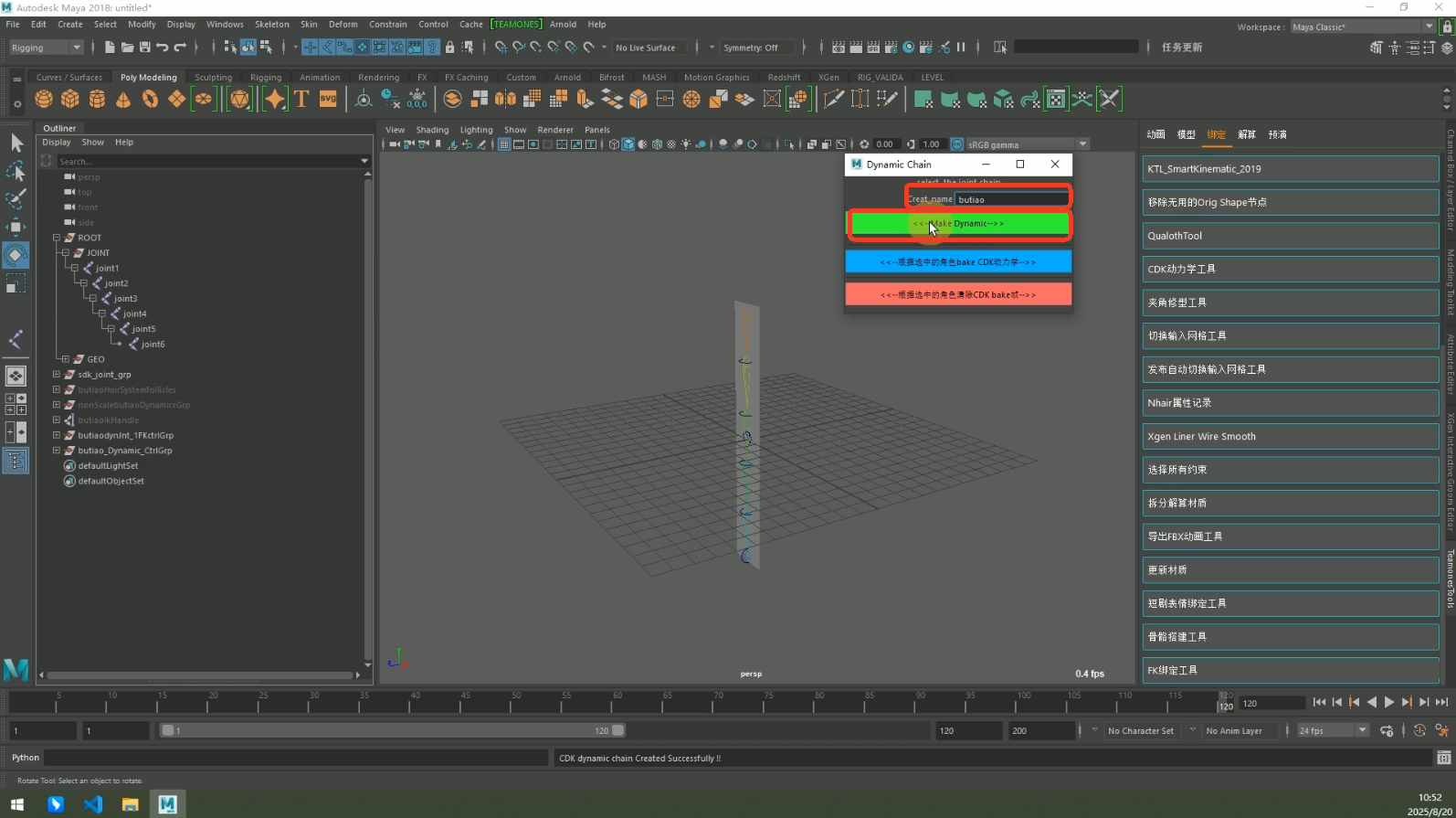The width and height of the screenshot is (1456, 818).
Task: Click the green Make Dynamic button
Action: click(959, 224)
